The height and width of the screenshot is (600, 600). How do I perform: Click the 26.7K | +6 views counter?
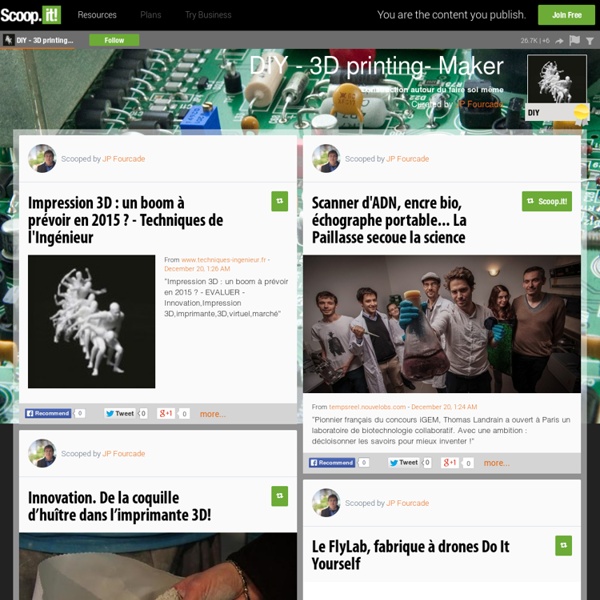coord(535,41)
